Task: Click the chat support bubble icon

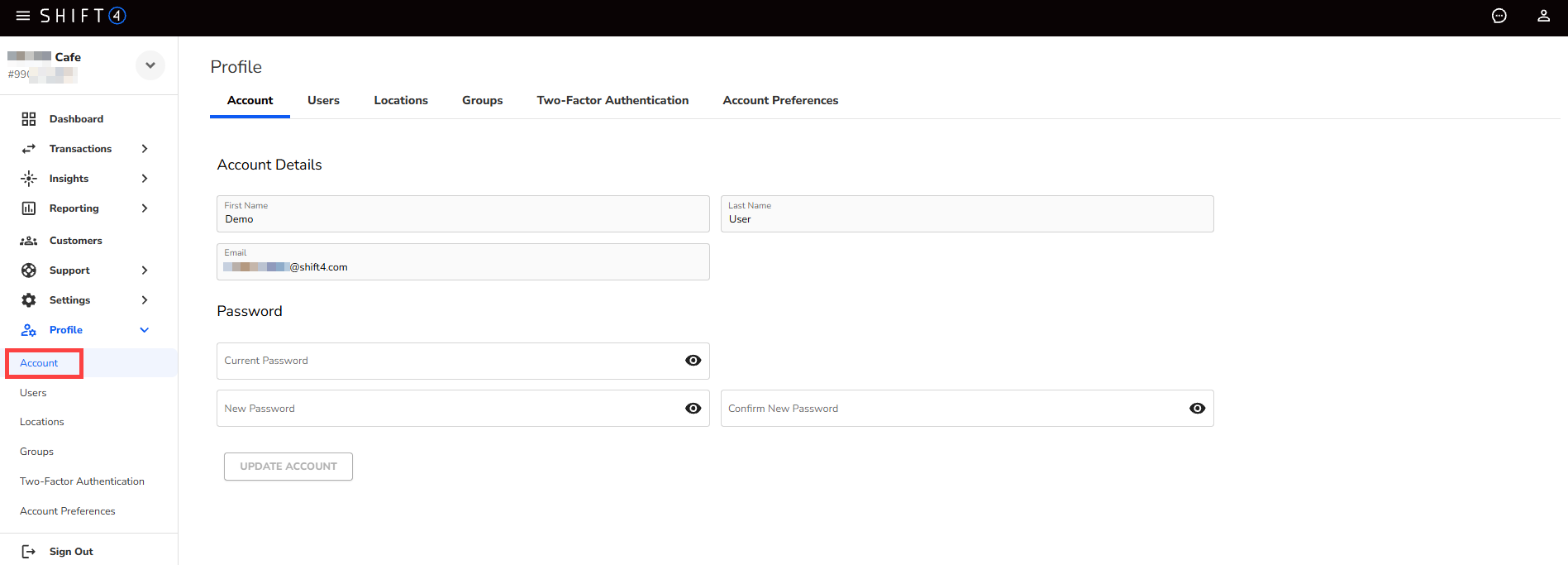Action: click(1499, 16)
